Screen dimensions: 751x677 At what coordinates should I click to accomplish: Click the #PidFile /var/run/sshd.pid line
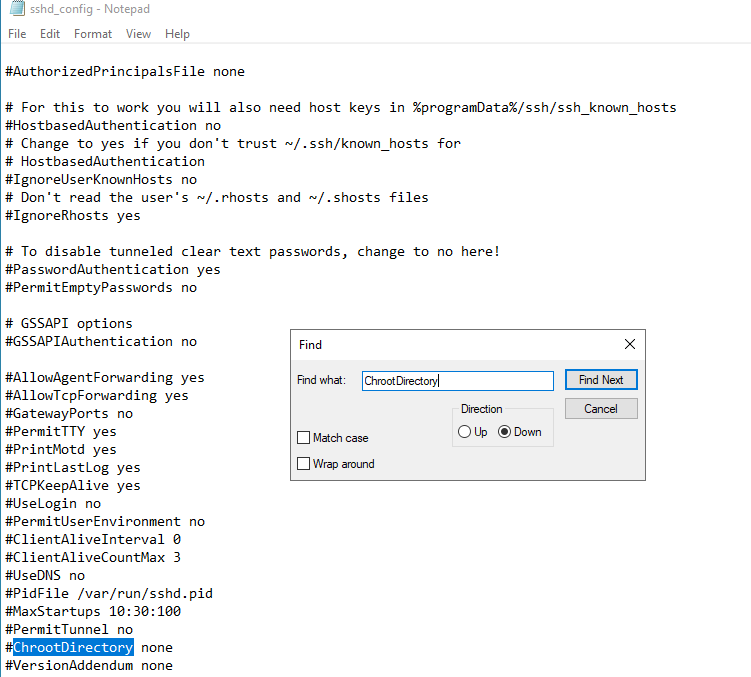coord(109,594)
